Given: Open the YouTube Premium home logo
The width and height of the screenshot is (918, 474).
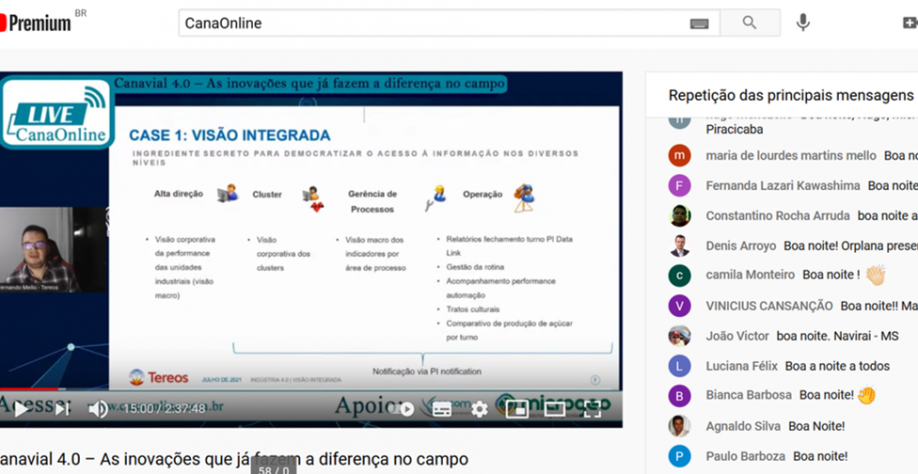Looking at the screenshot, I should click(x=38, y=21).
